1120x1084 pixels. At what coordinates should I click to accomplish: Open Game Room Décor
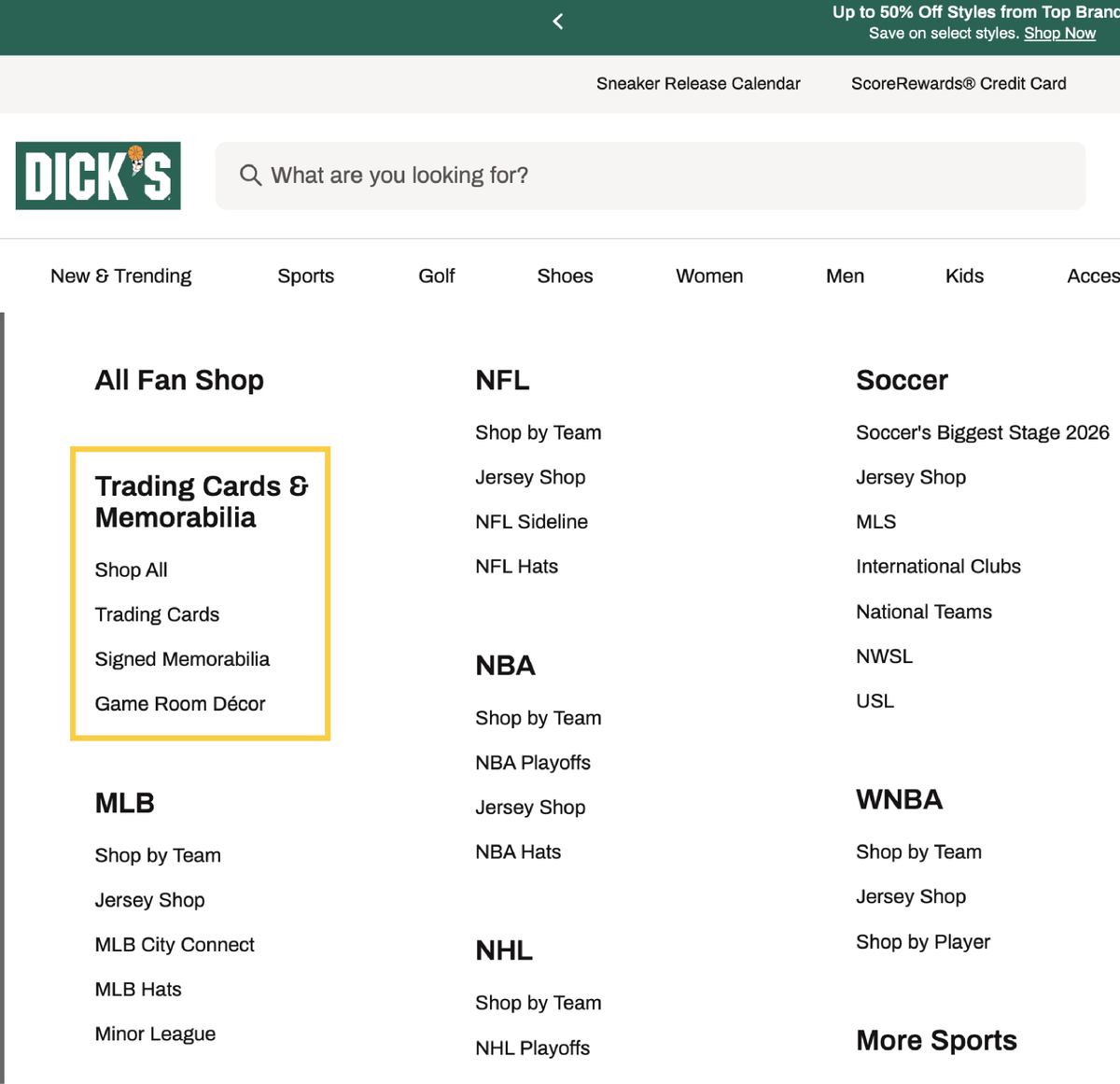point(180,704)
